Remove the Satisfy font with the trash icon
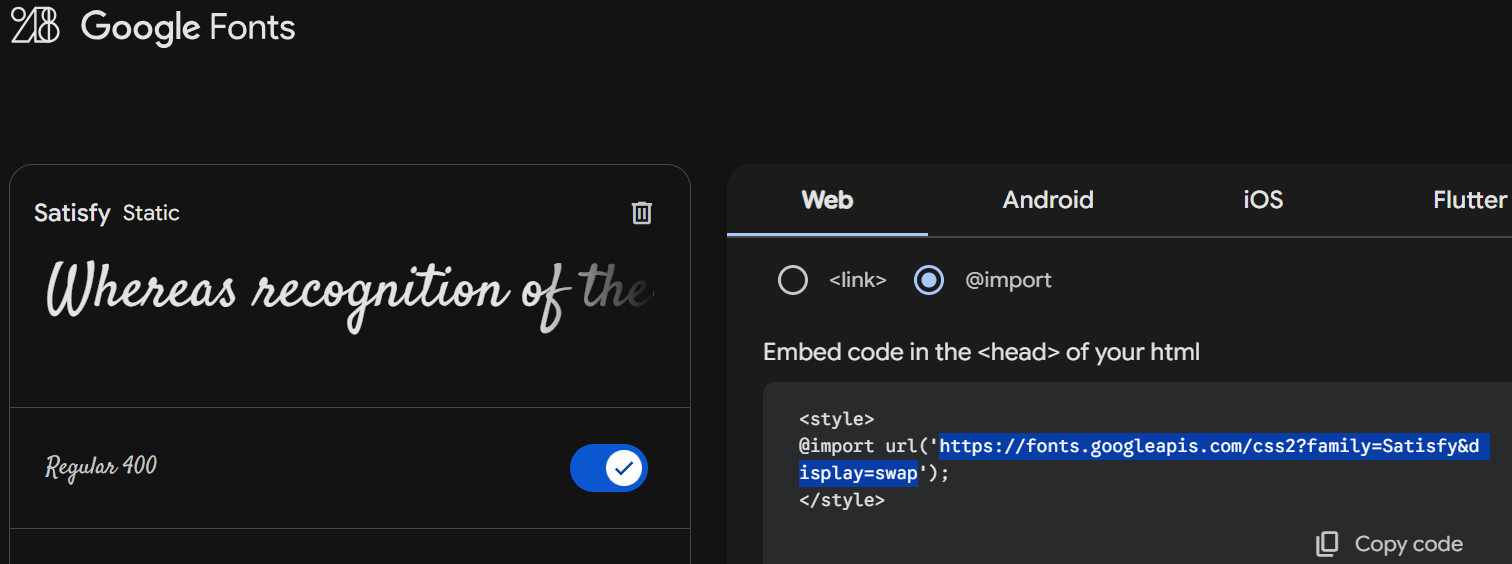 pyautogui.click(x=642, y=213)
